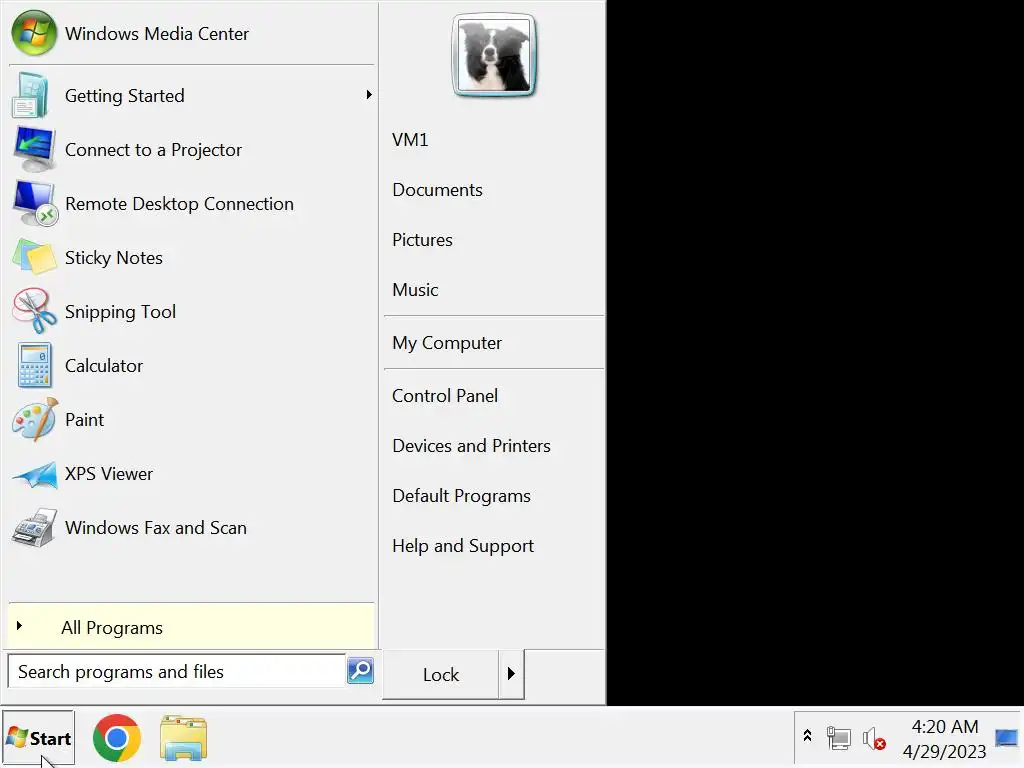Open Music from the Start menu
The height and width of the screenshot is (768, 1024).
tap(415, 290)
